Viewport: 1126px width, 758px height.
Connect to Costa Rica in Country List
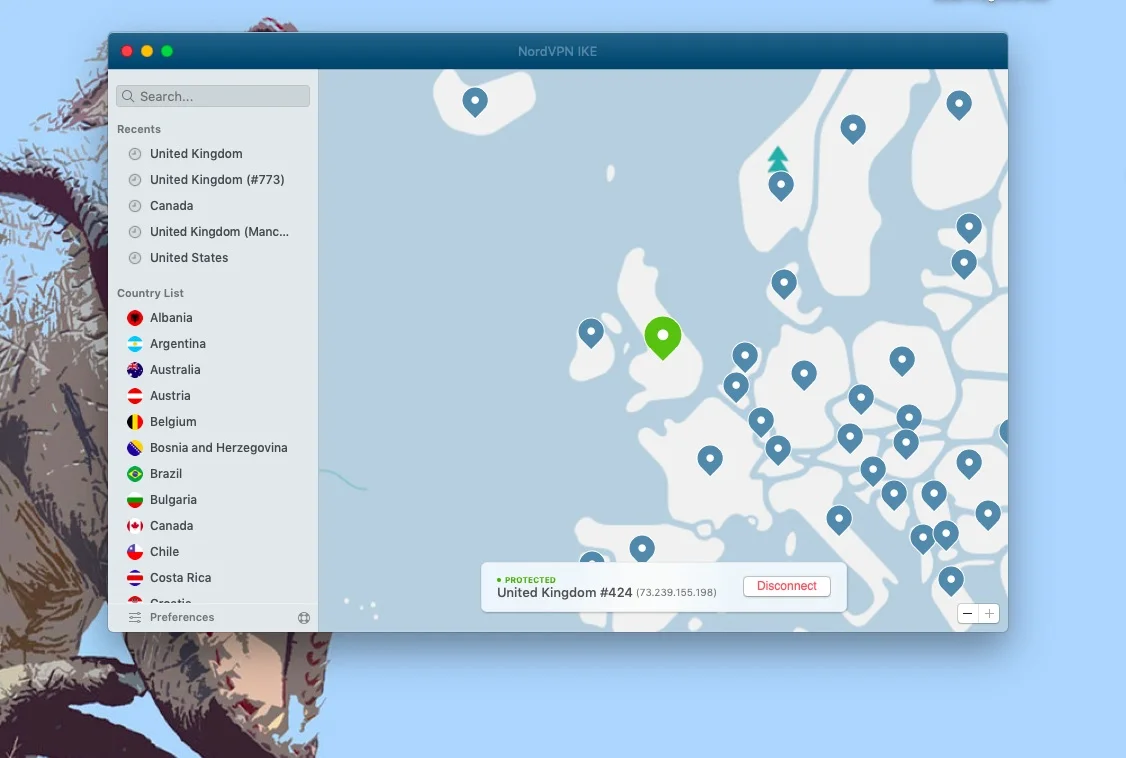(180, 578)
